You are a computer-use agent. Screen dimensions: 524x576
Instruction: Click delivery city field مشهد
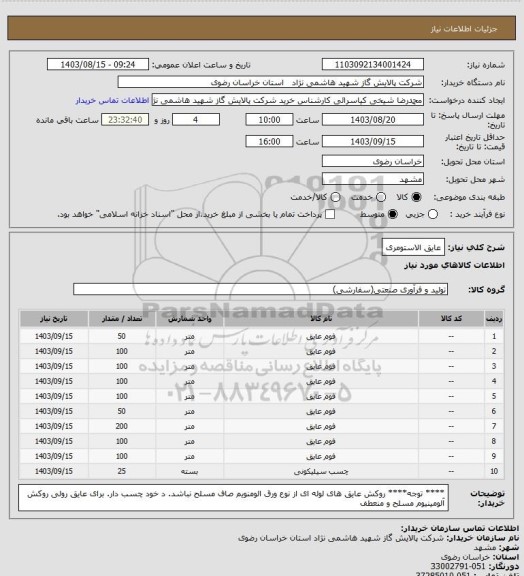(x=373, y=179)
